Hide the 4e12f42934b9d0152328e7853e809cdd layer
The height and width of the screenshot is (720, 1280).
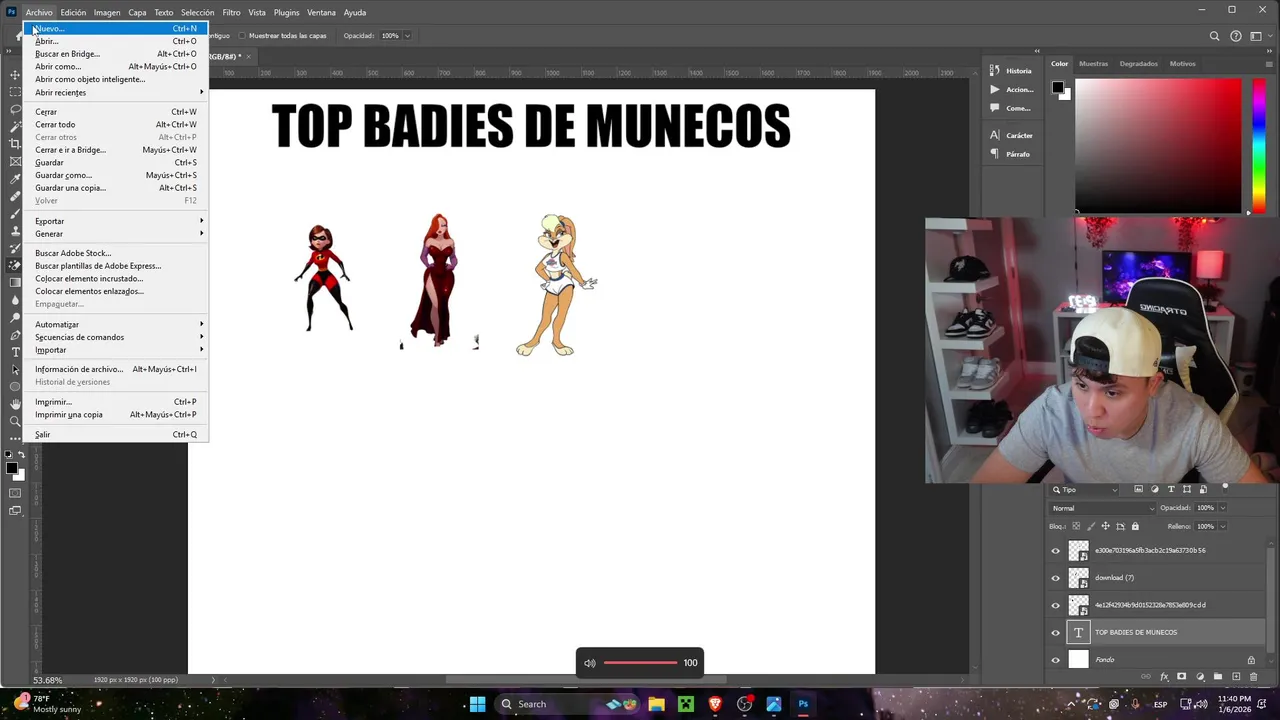[x=1055, y=605]
